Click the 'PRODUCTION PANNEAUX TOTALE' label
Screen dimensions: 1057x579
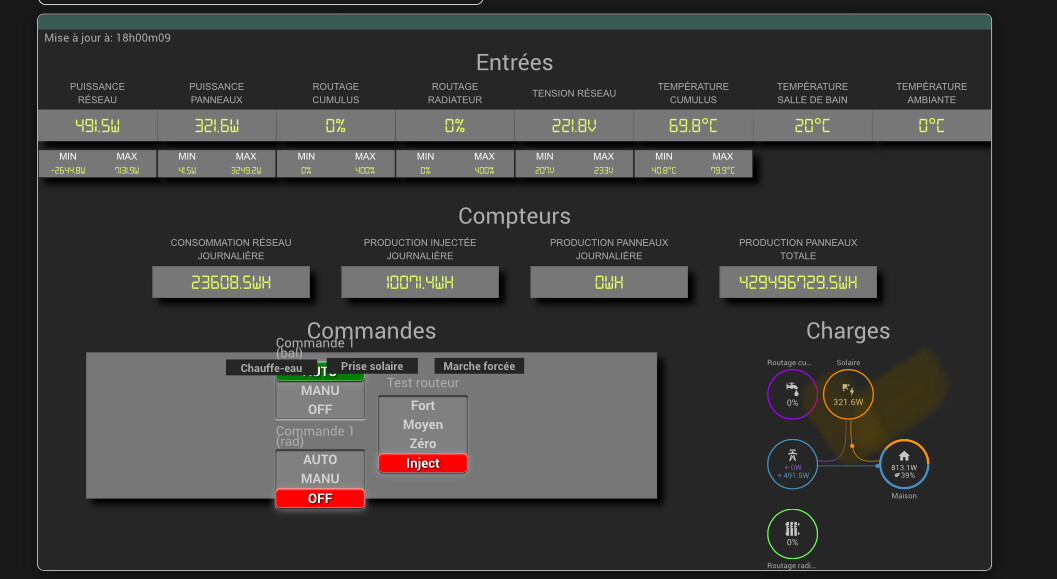pyautogui.click(x=798, y=249)
